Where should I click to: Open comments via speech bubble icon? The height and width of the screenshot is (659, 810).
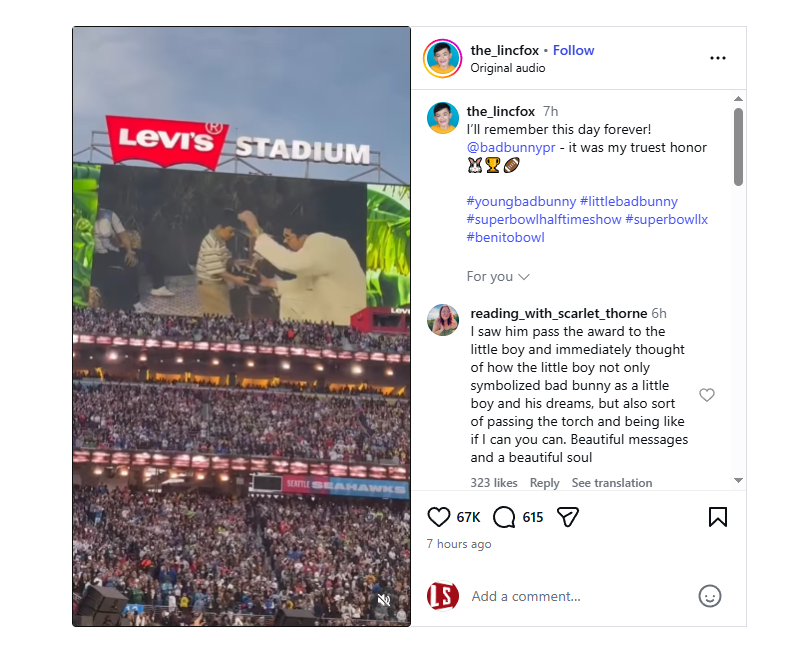coord(505,516)
